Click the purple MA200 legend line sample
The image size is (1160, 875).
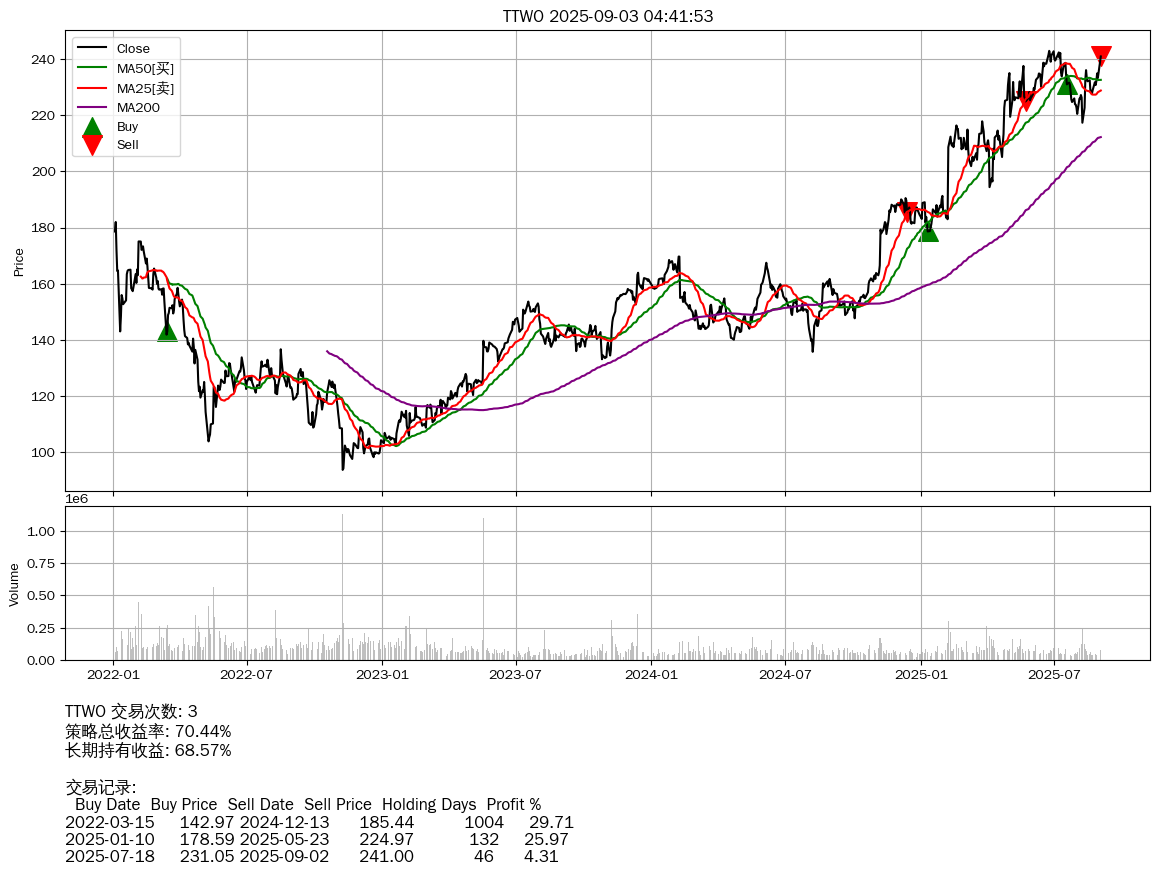tap(92, 107)
